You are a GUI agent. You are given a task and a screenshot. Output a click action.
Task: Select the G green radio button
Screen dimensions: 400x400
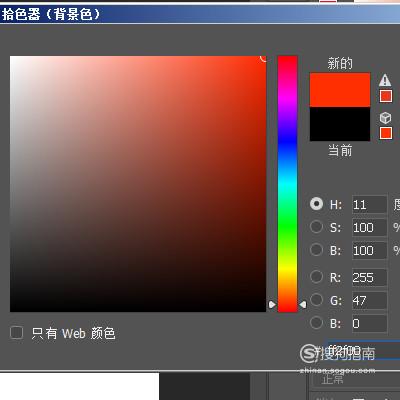coord(316,299)
